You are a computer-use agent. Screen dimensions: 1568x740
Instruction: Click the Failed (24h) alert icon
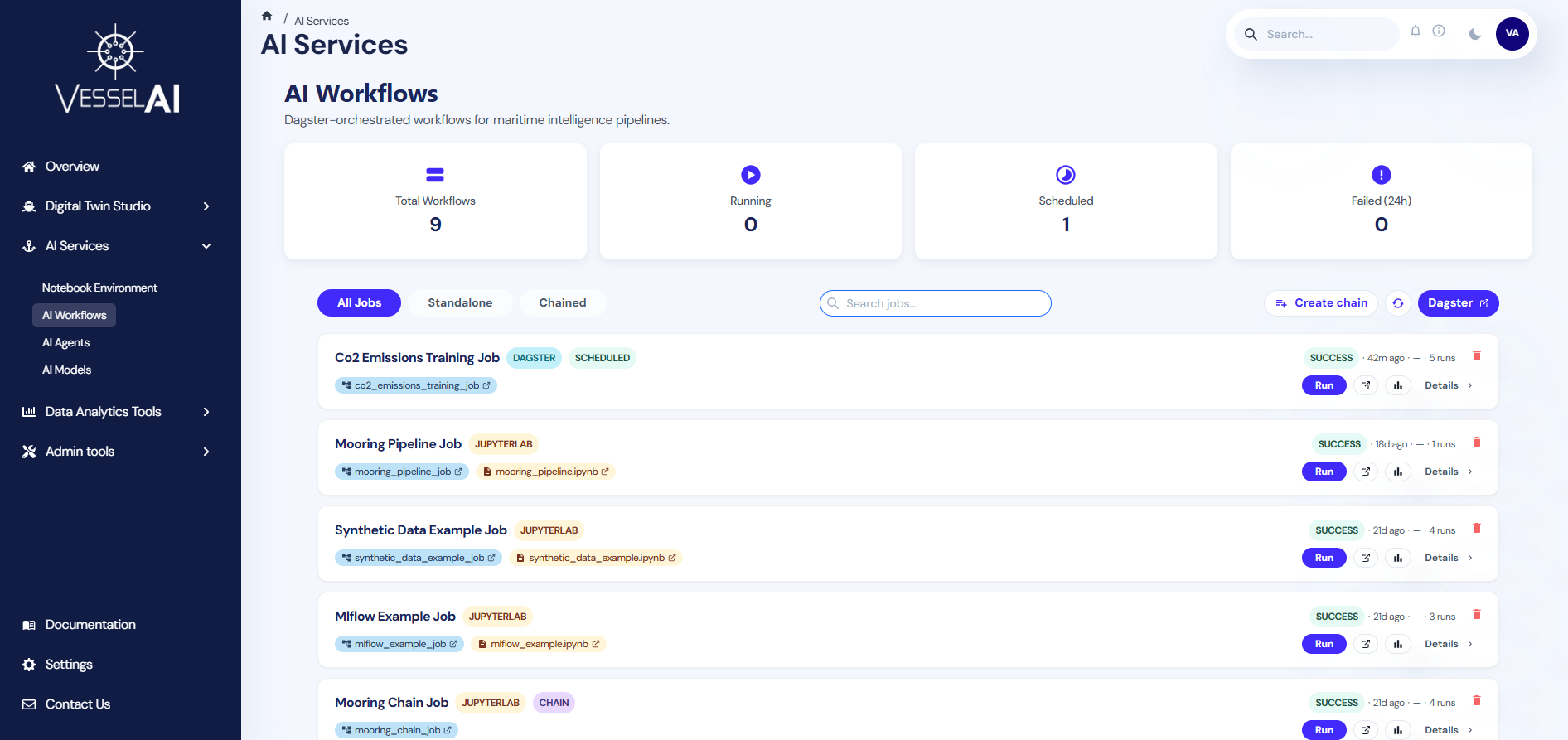tap(1382, 175)
